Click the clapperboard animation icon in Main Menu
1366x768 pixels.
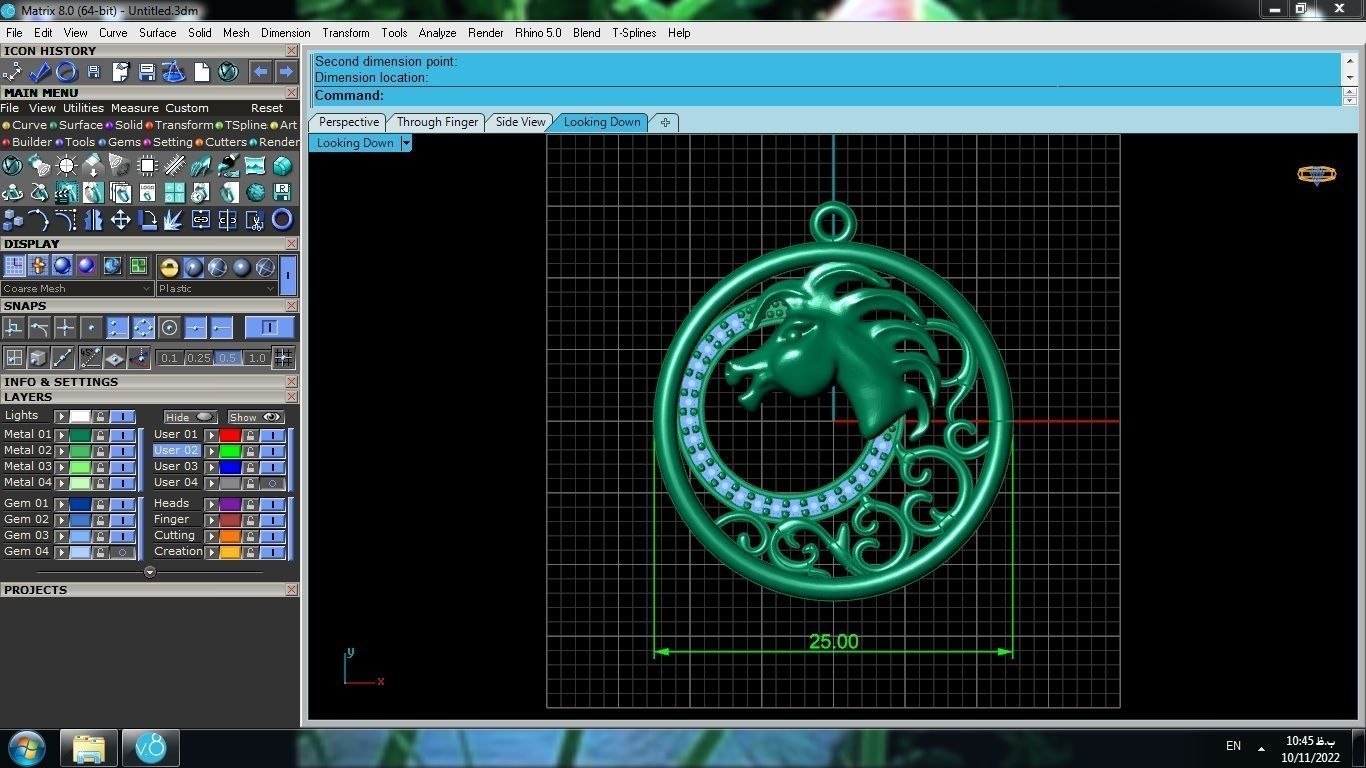67,192
